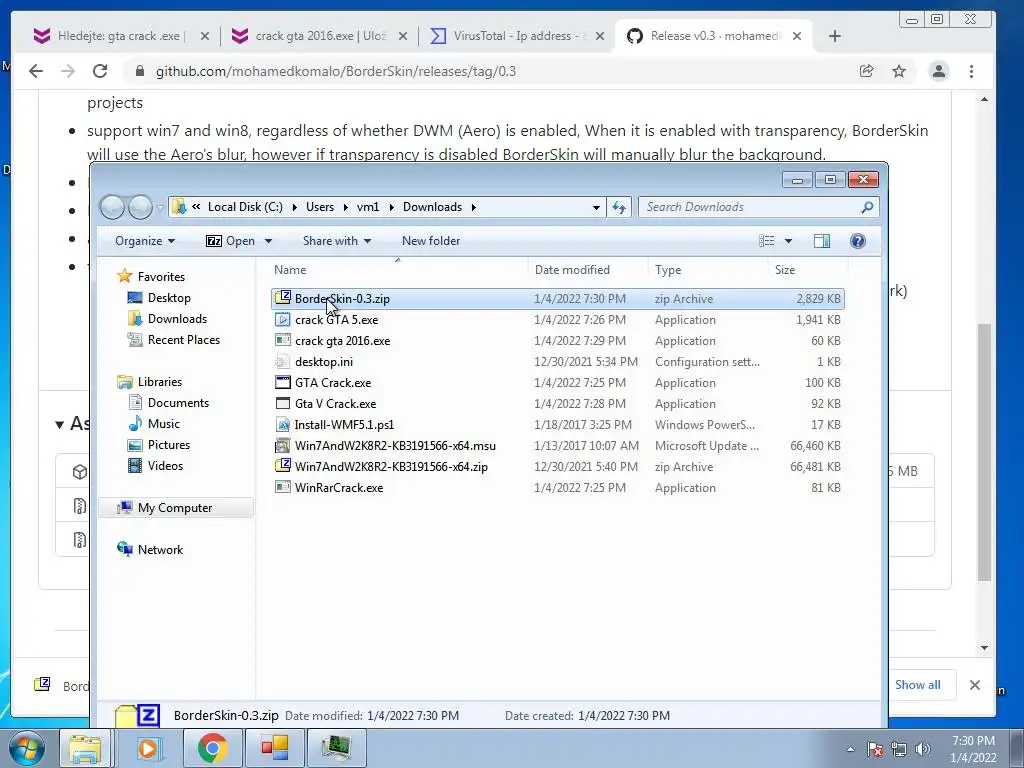Close the Chrome downloads bar
This screenshot has width=1024, height=768.
pyautogui.click(x=974, y=684)
